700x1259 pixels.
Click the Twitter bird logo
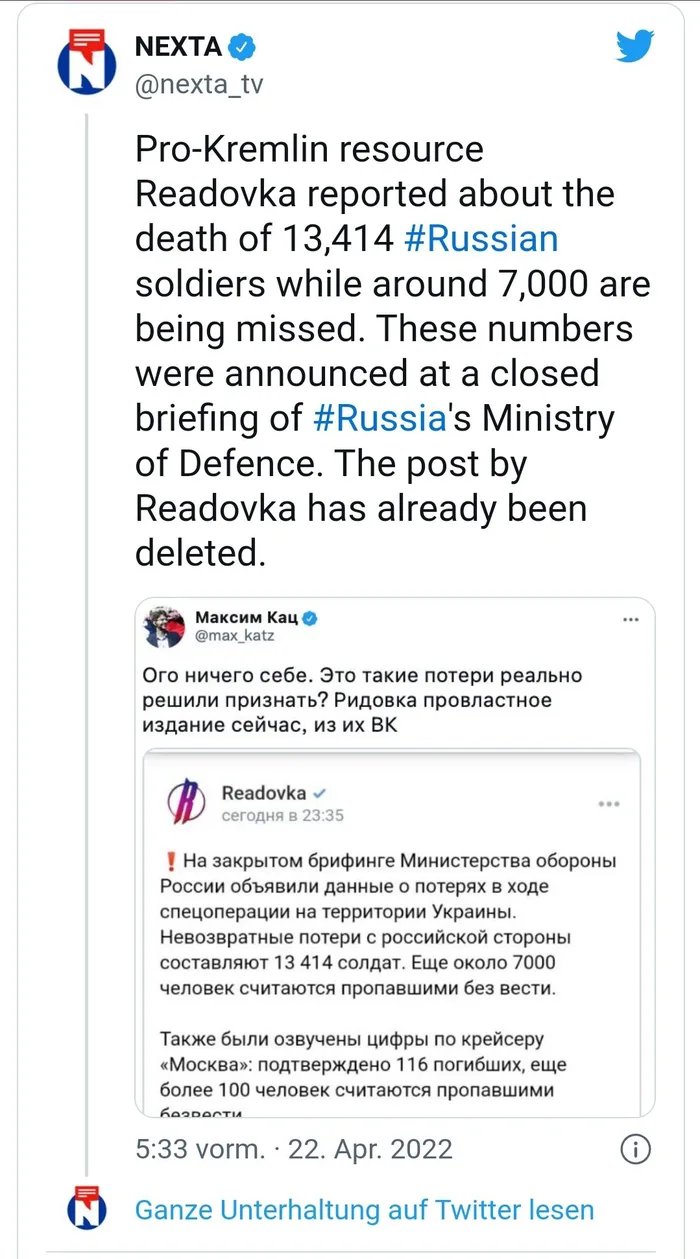[635, 46]
